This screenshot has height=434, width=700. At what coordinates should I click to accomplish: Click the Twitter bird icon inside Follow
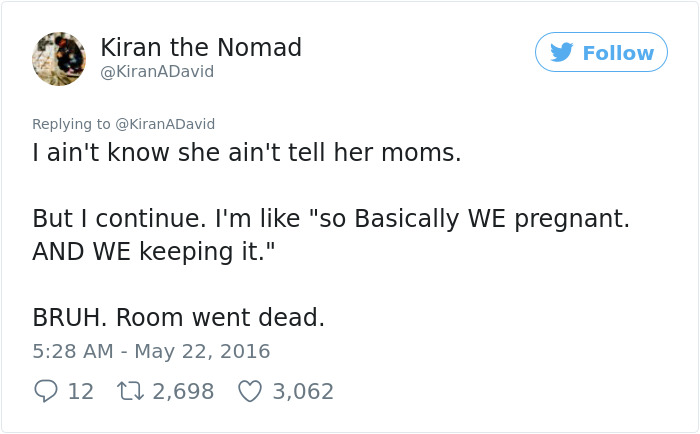pyautogui.click(x=562, y=52)
